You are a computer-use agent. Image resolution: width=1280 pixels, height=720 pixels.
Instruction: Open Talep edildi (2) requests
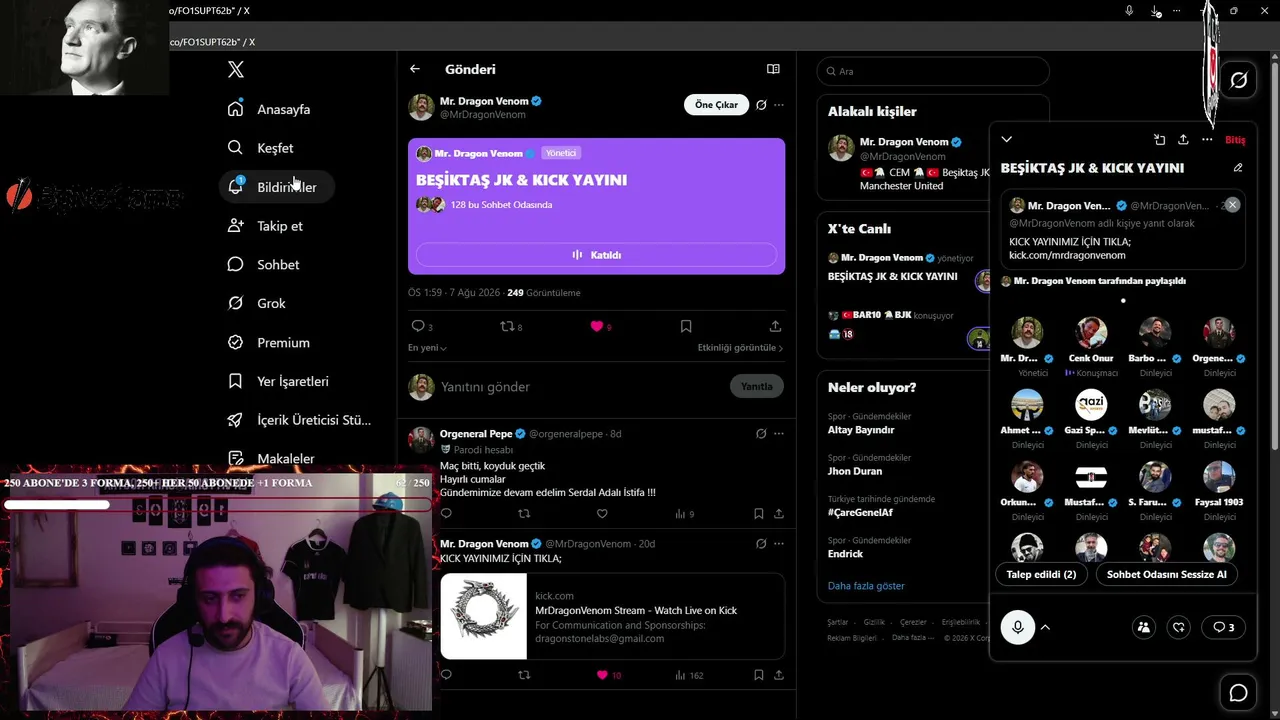click(x=1041, y=574)
